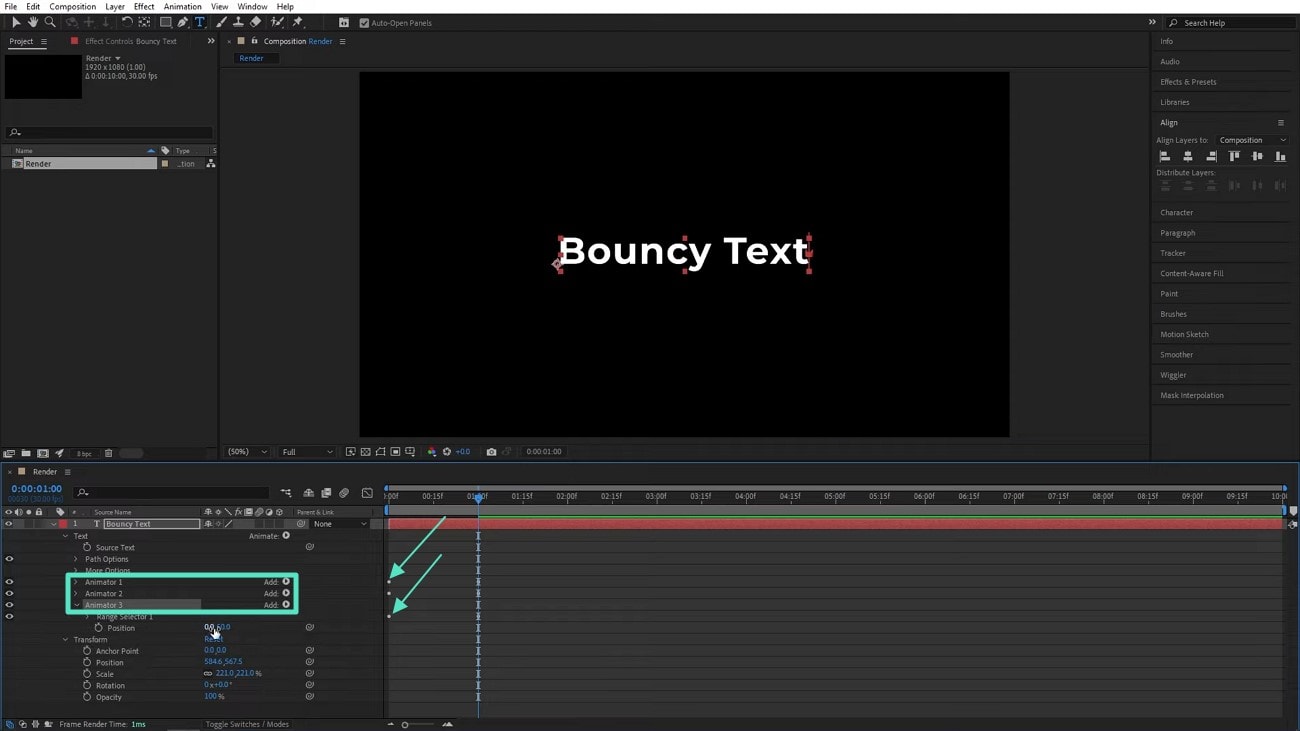Select the Puppet Pin tool
The height and width of the screenshot is (731, 1300).
(297, 22)
